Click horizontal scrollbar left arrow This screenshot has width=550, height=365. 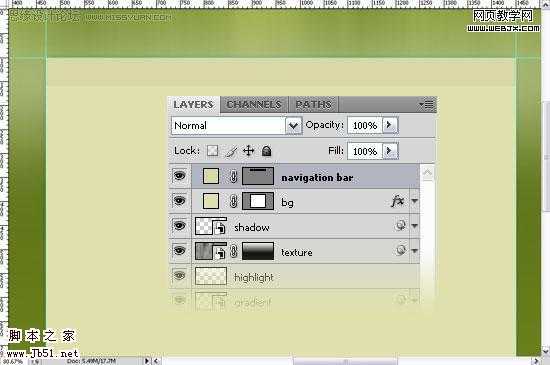click(x=156, y=361)
